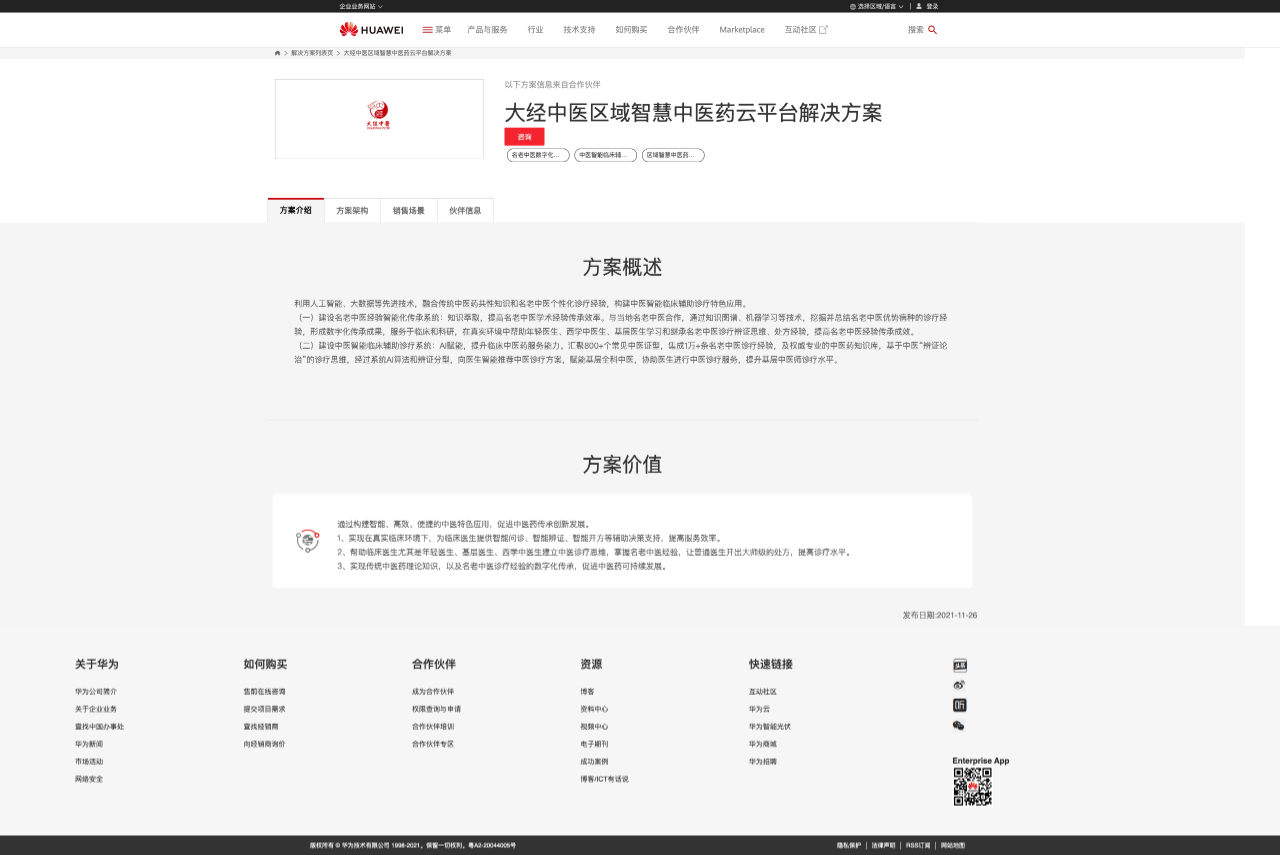Viewport: 1280px width, 855px height.
Task: Open RSS订阅 in bottom bar
Action: point(918,846)
